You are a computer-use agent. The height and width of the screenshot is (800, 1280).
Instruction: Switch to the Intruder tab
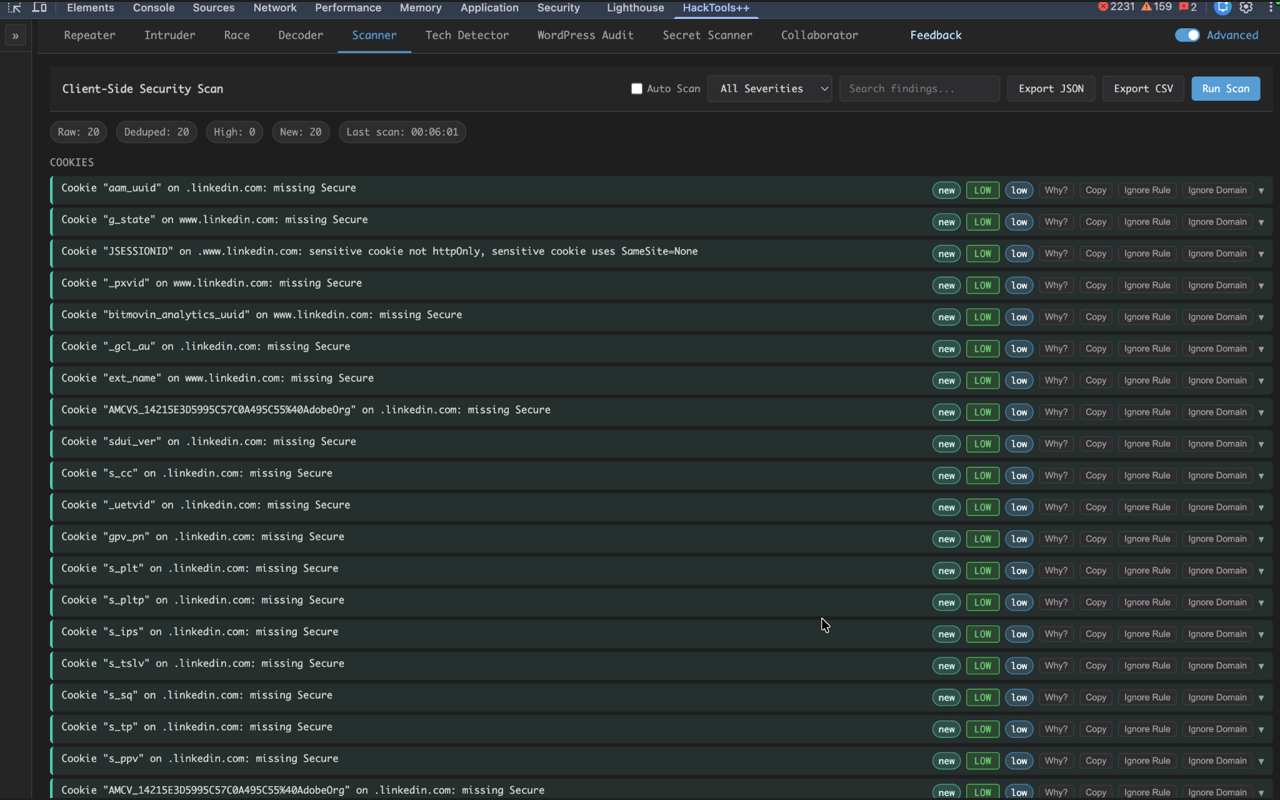[169, 35]
